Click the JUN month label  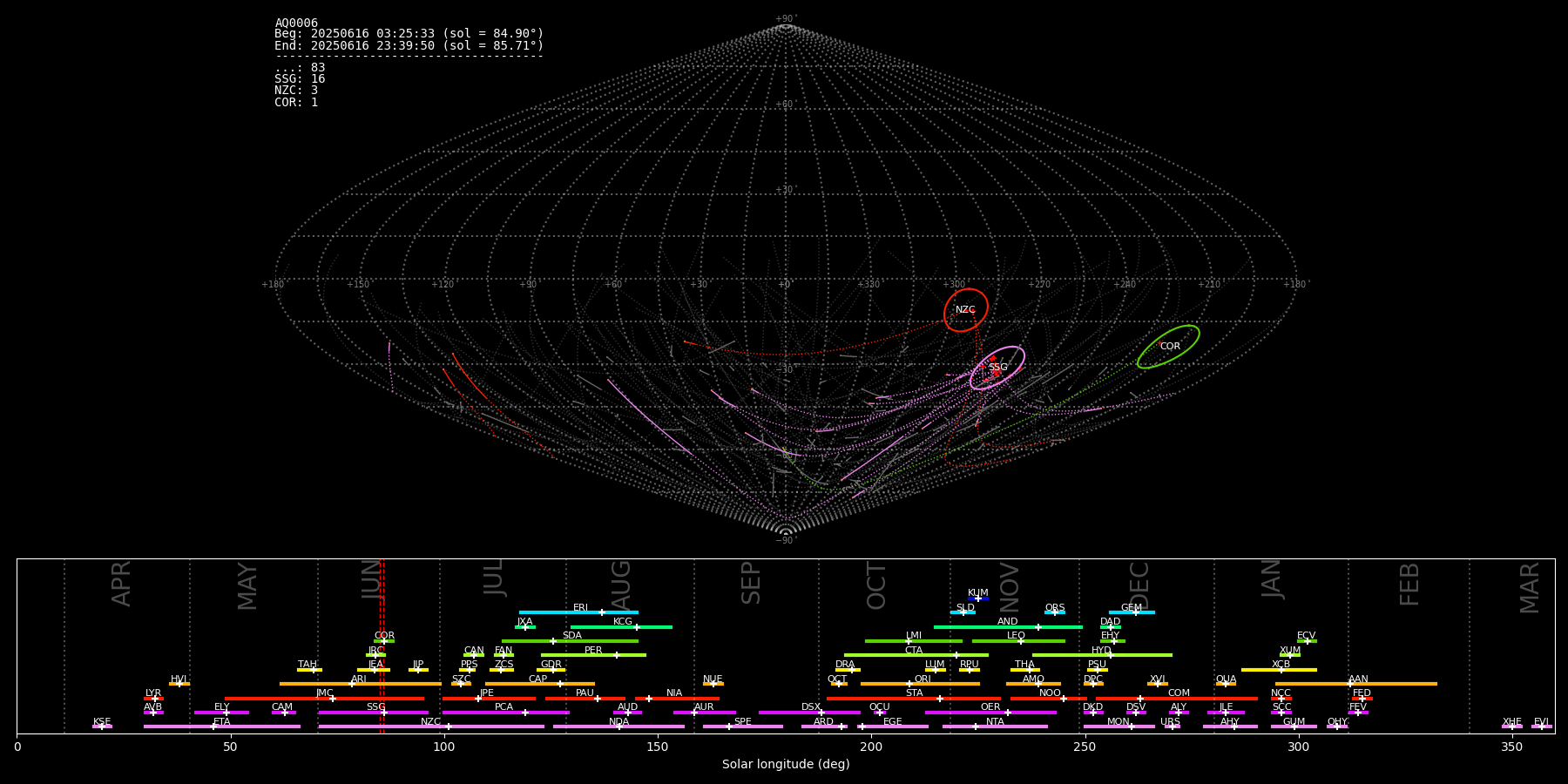[x=372, y=579]
